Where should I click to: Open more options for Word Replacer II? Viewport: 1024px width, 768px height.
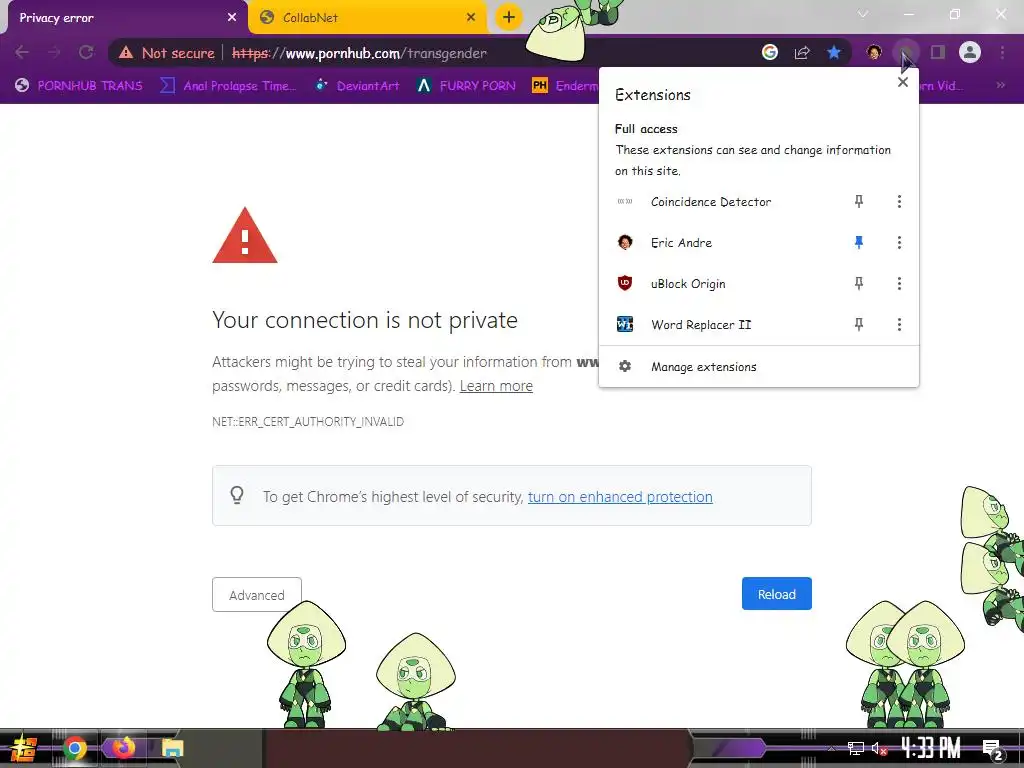[899, 325]
